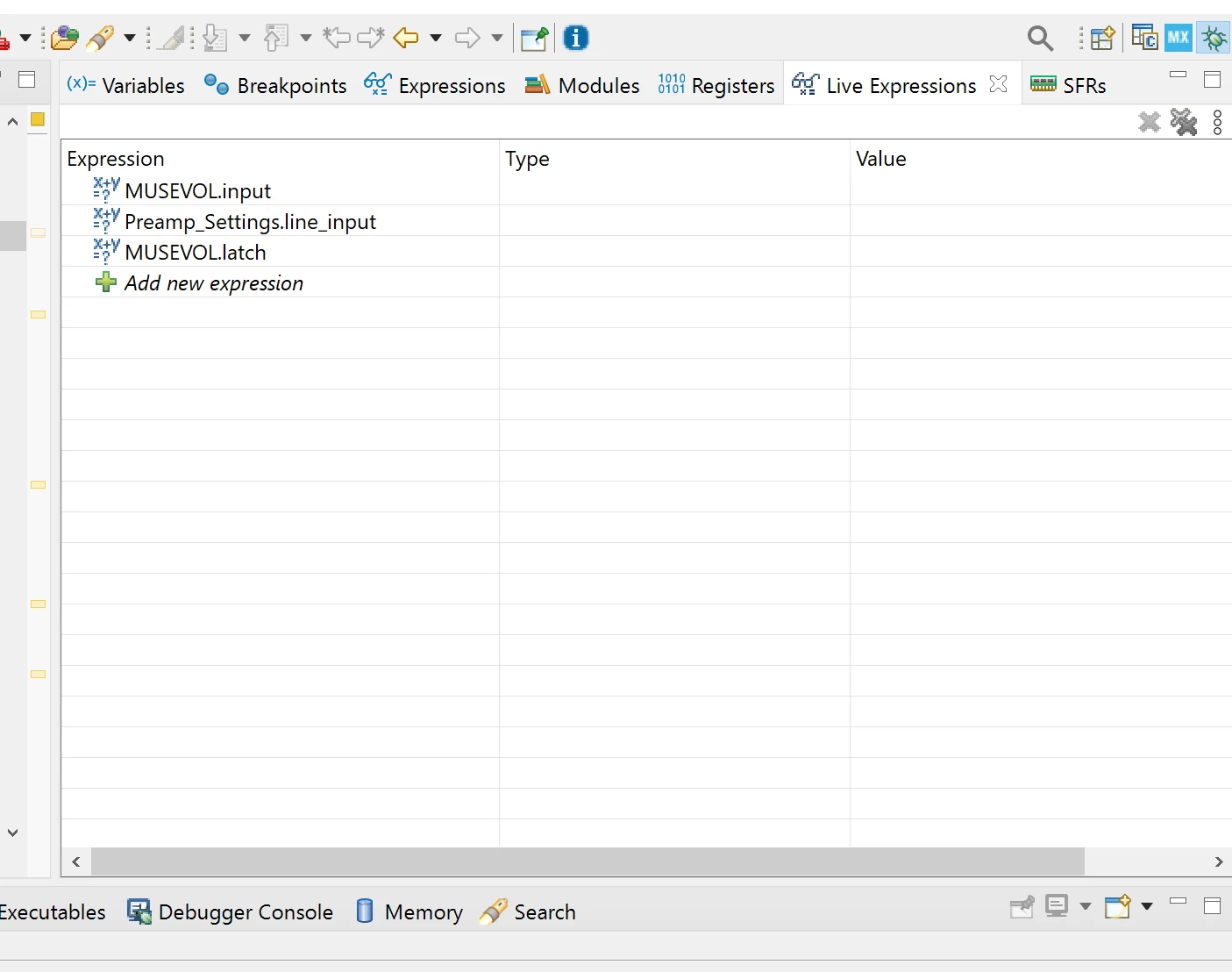Click the blue Information Center icon
Screen dimensions: 1232x972
coord(576,38)
